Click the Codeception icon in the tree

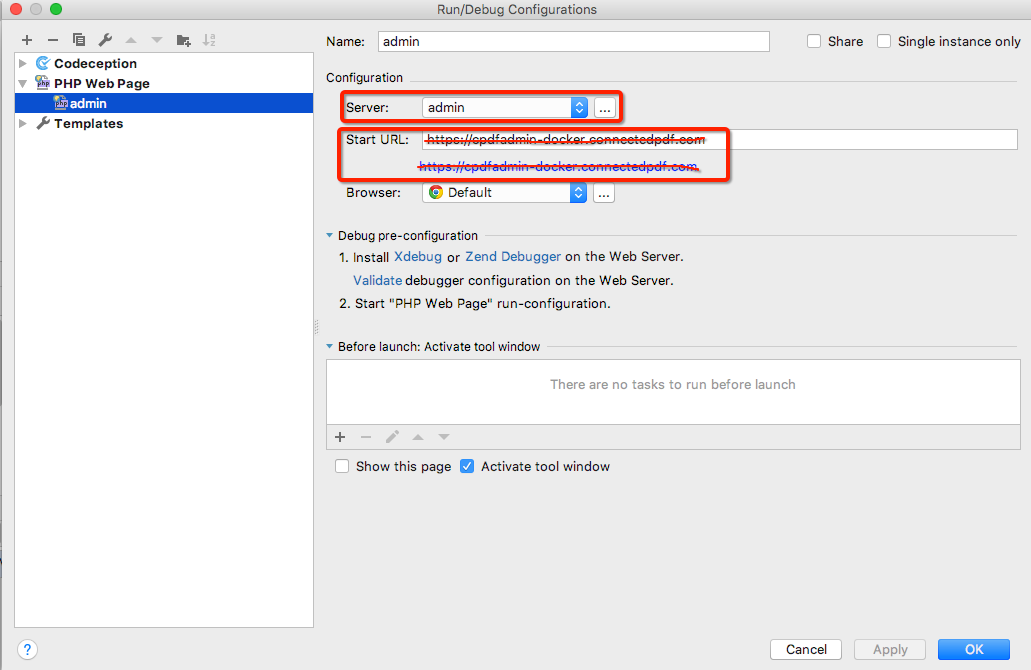(43, 63)
